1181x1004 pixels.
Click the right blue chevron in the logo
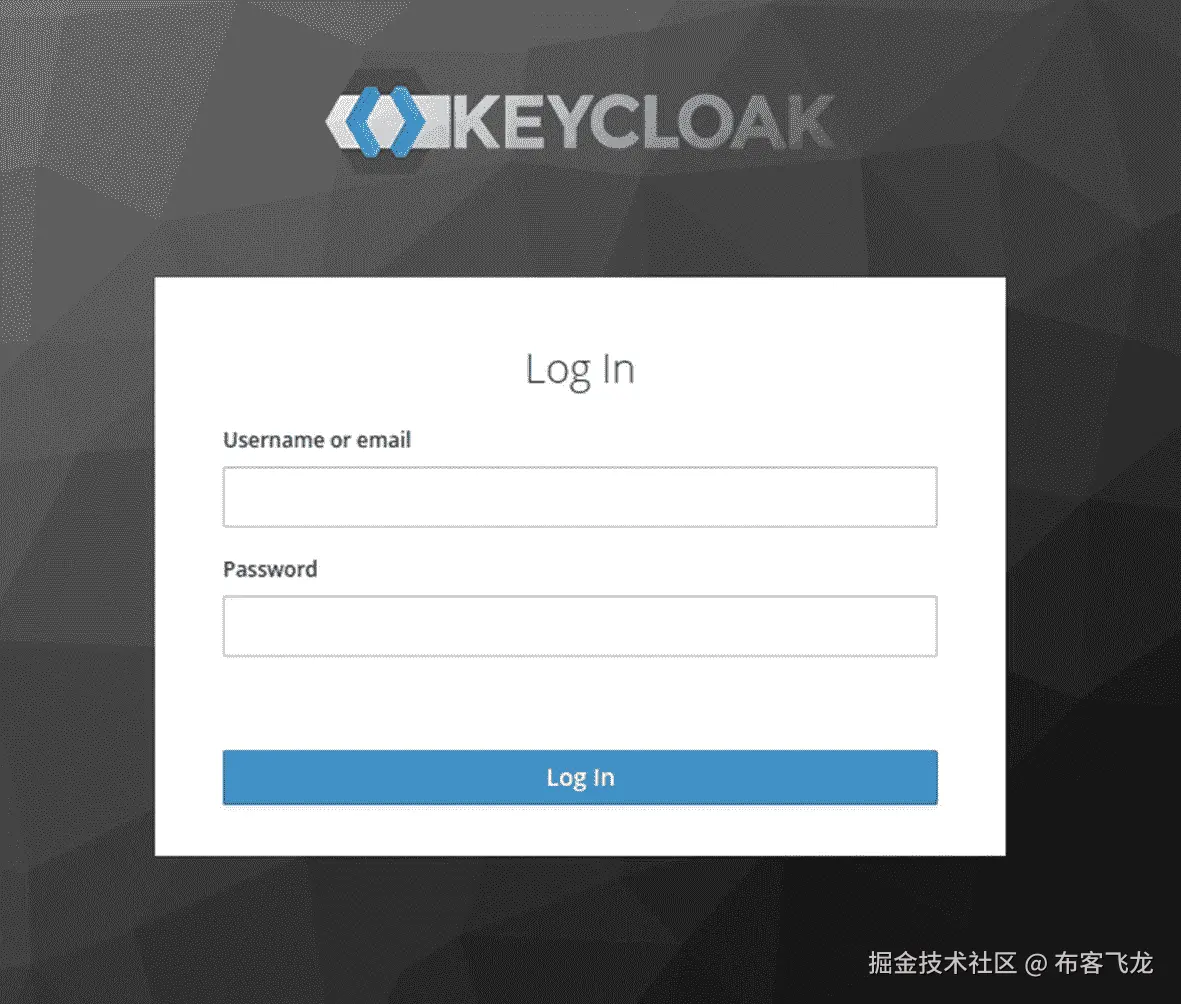[x=404, y=121]
